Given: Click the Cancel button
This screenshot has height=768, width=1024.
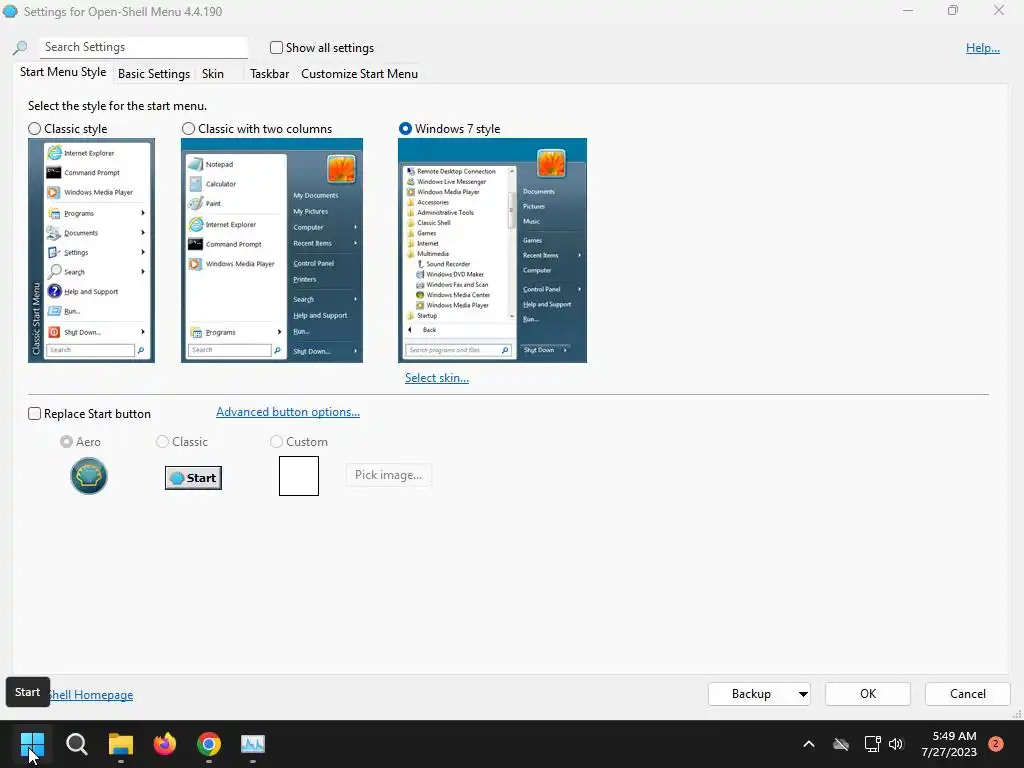Looking at the screenshot, I should [x=968, y=694].
